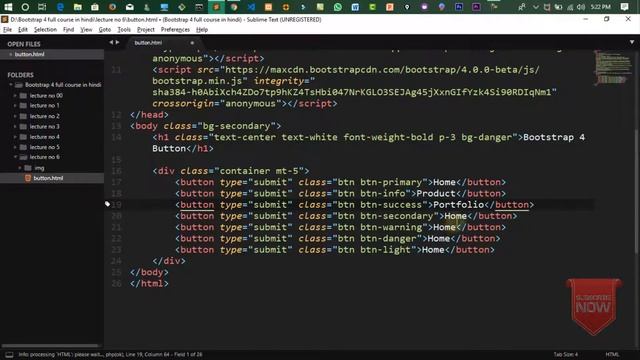Open button.html in the folder tree
Screen dimensions: 640x360
coord(52,178)
